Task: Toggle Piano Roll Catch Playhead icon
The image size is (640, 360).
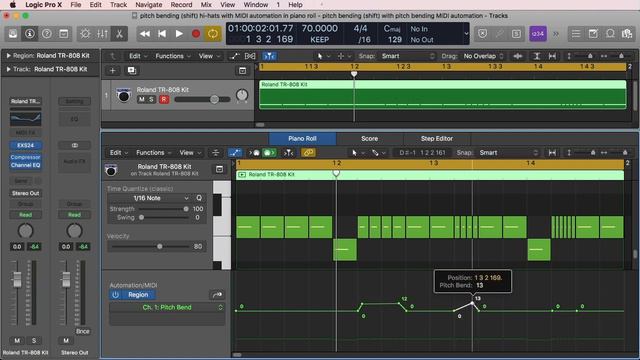Action: [289, 153]
